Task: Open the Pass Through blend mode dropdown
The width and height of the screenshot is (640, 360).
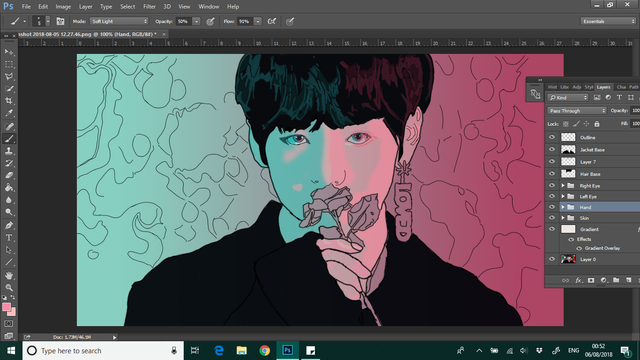Action: 577,111
